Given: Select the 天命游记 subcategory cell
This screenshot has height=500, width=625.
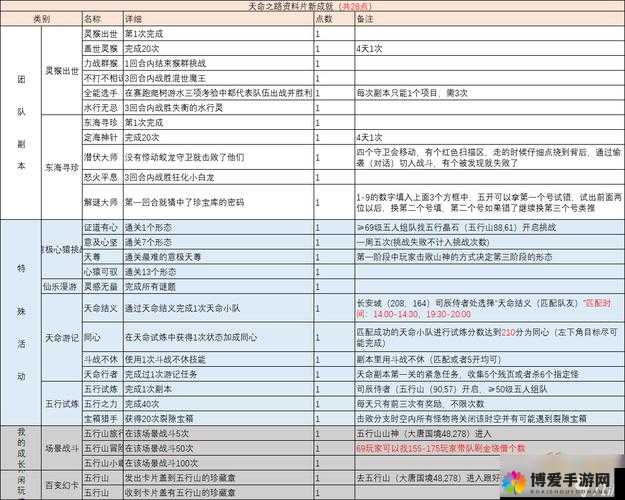Looking at the screenshot, I should coord(62,338).
